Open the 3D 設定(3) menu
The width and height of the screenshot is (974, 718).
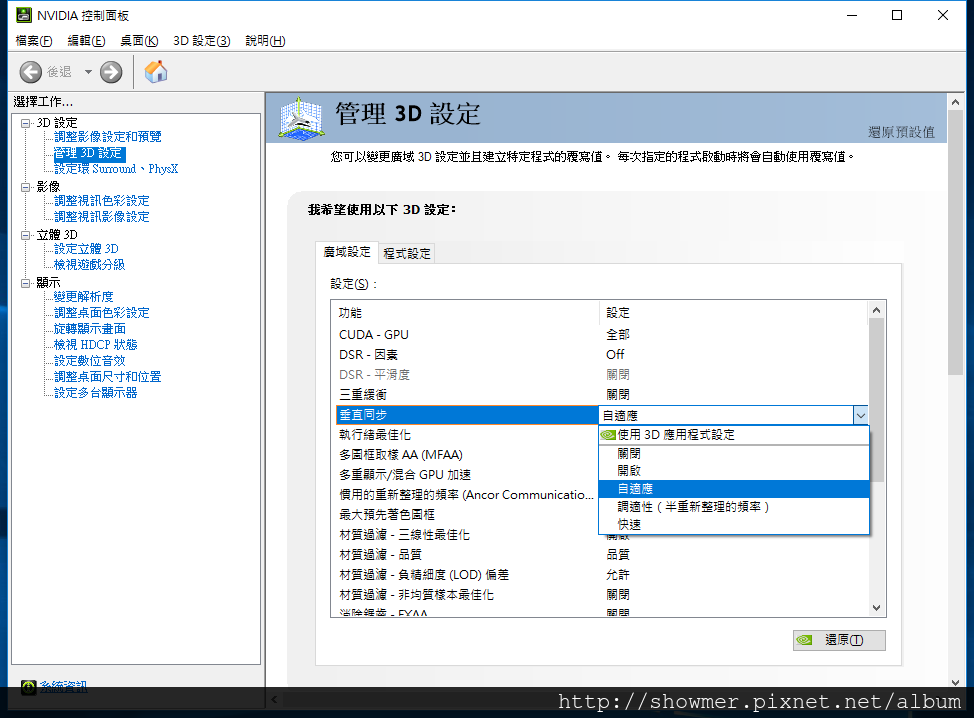[202, 40]
